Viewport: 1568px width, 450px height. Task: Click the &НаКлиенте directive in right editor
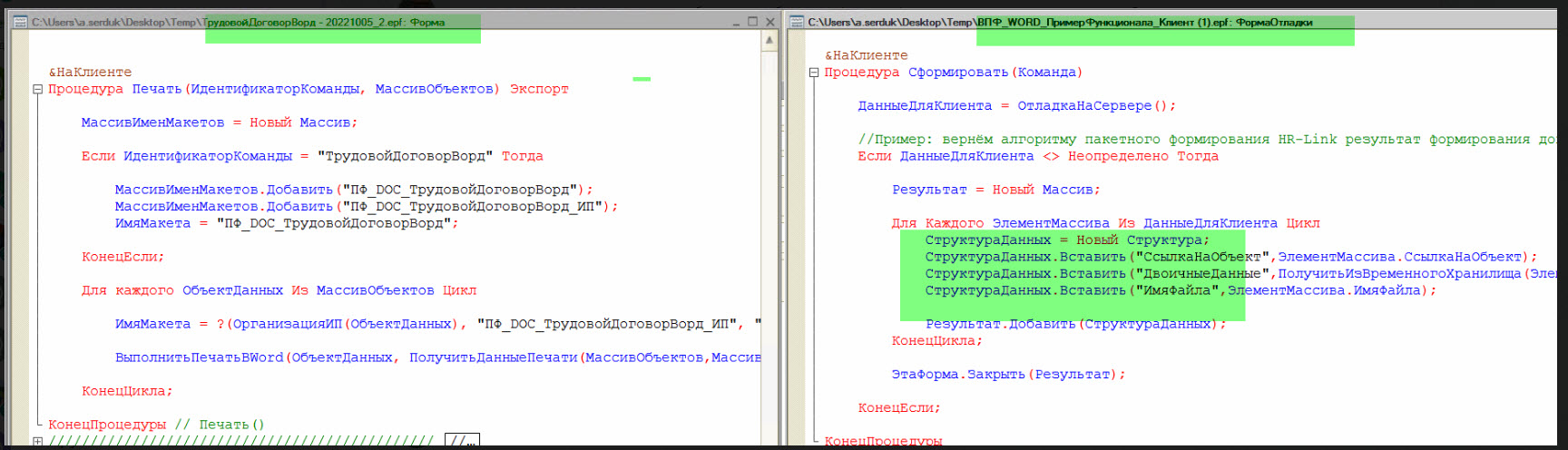[866, 55]
